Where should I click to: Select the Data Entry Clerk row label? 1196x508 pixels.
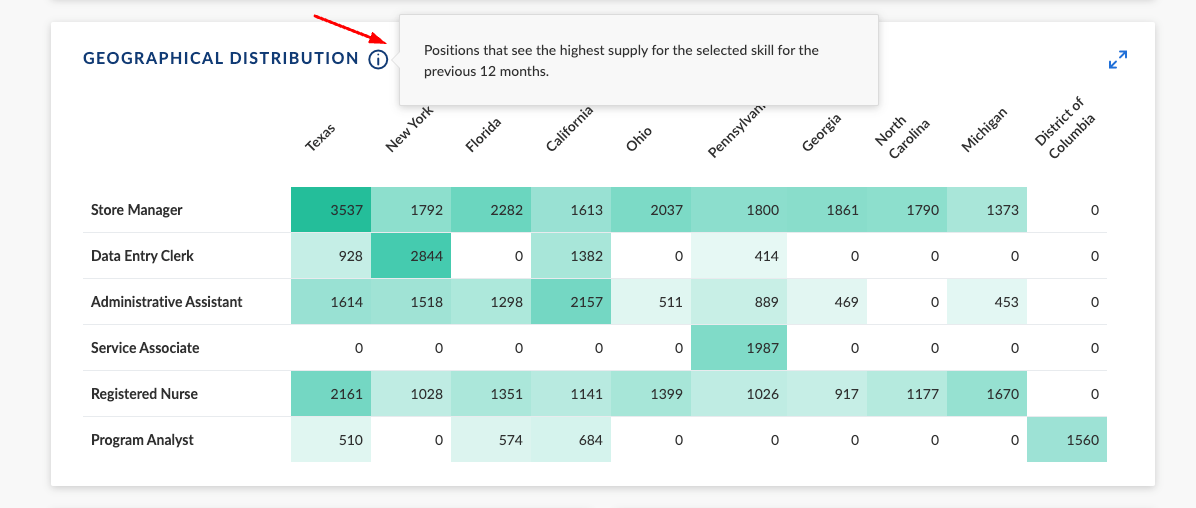[142, 256]
